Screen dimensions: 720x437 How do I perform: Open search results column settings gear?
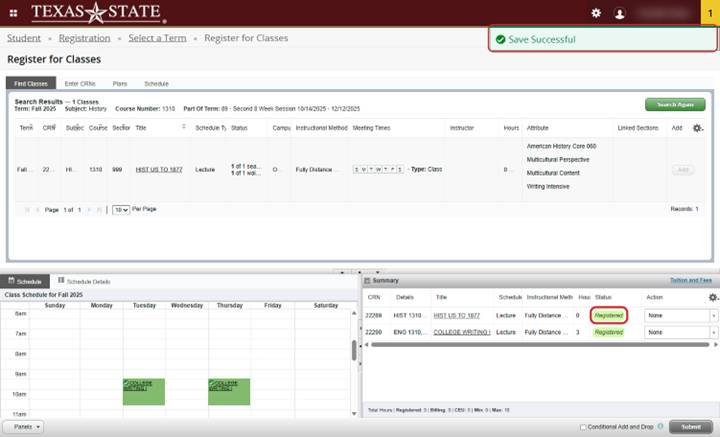tap(698, 128)
